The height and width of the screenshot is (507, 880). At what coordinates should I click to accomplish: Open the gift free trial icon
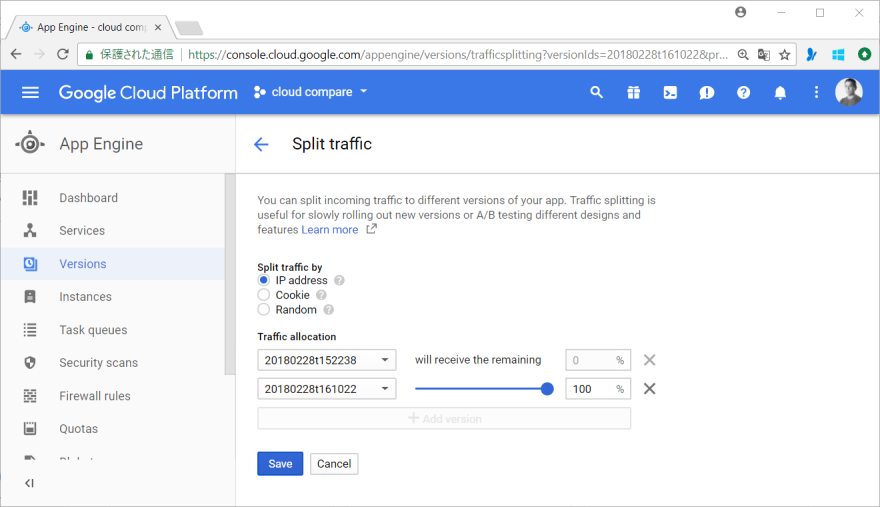tap(634, 93)
